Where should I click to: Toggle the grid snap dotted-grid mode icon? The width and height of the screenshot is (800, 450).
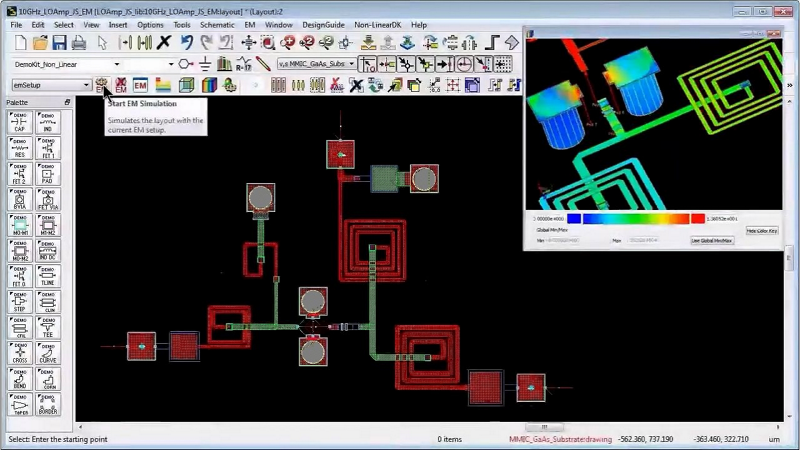[x=503, y=64]
